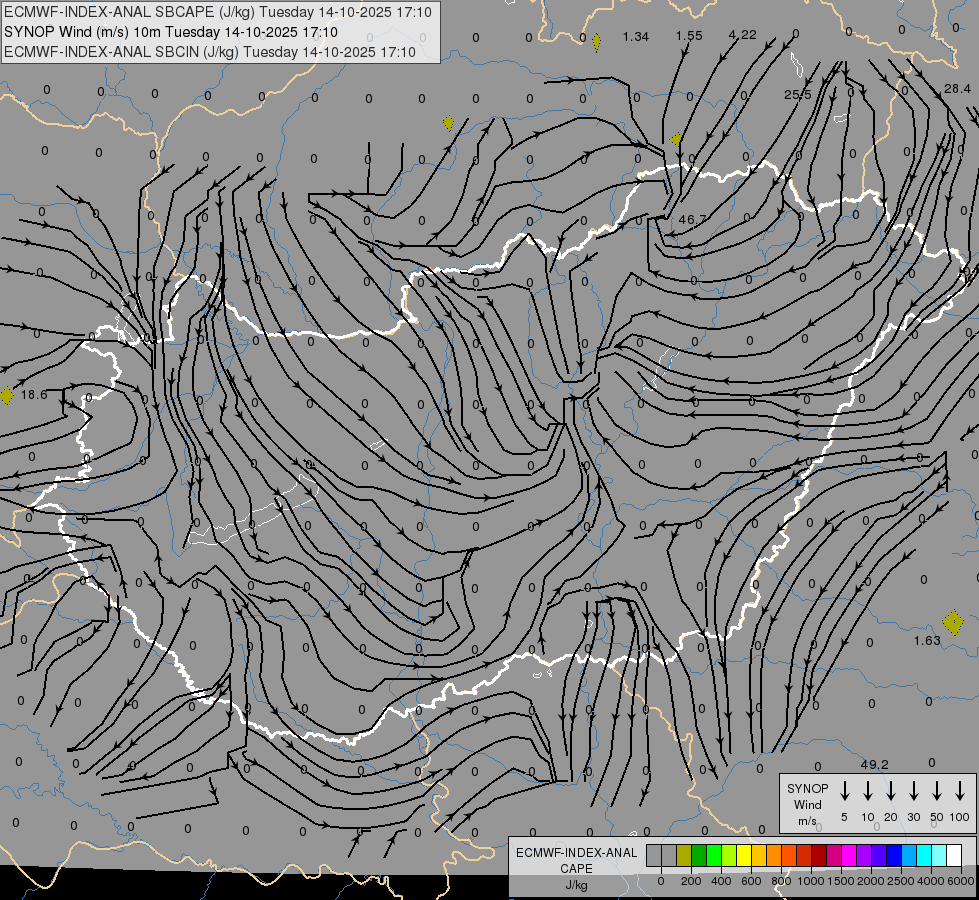979x900 pixels.
Task: Click the 2500 tick on CAPE scale
Action: tap(901, 881)
